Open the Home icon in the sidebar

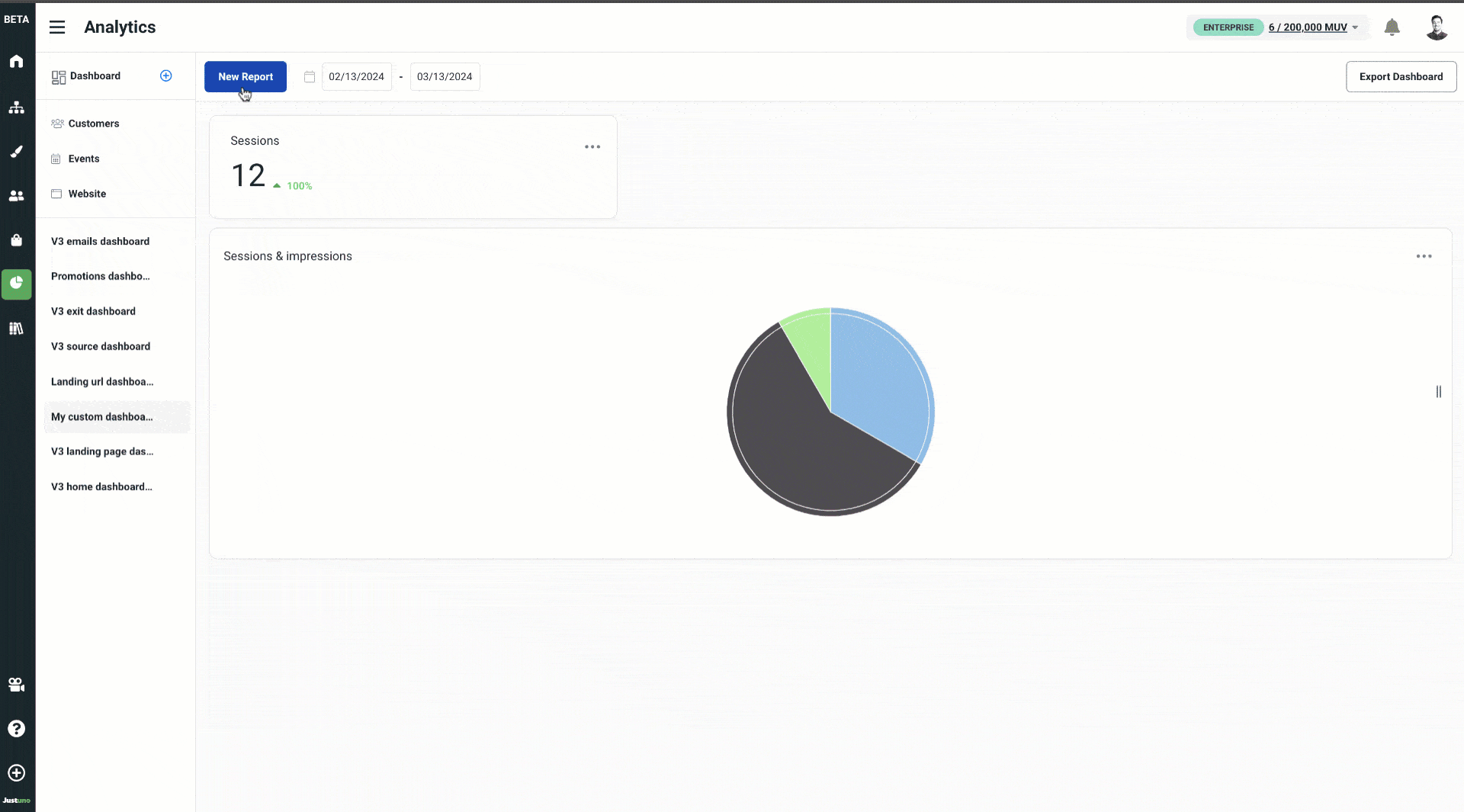click(16, 62)
